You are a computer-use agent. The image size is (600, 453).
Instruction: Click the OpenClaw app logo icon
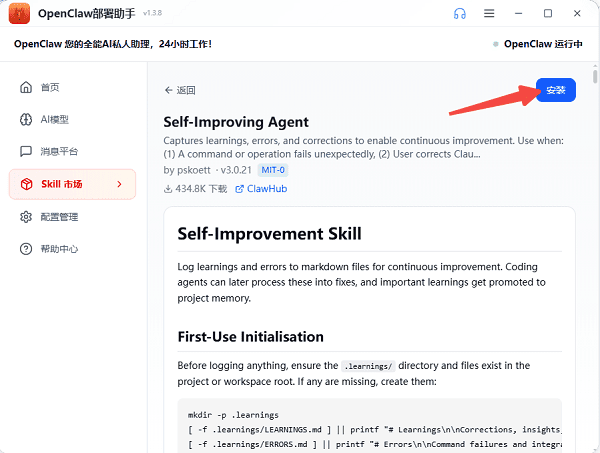click(19, 13)
